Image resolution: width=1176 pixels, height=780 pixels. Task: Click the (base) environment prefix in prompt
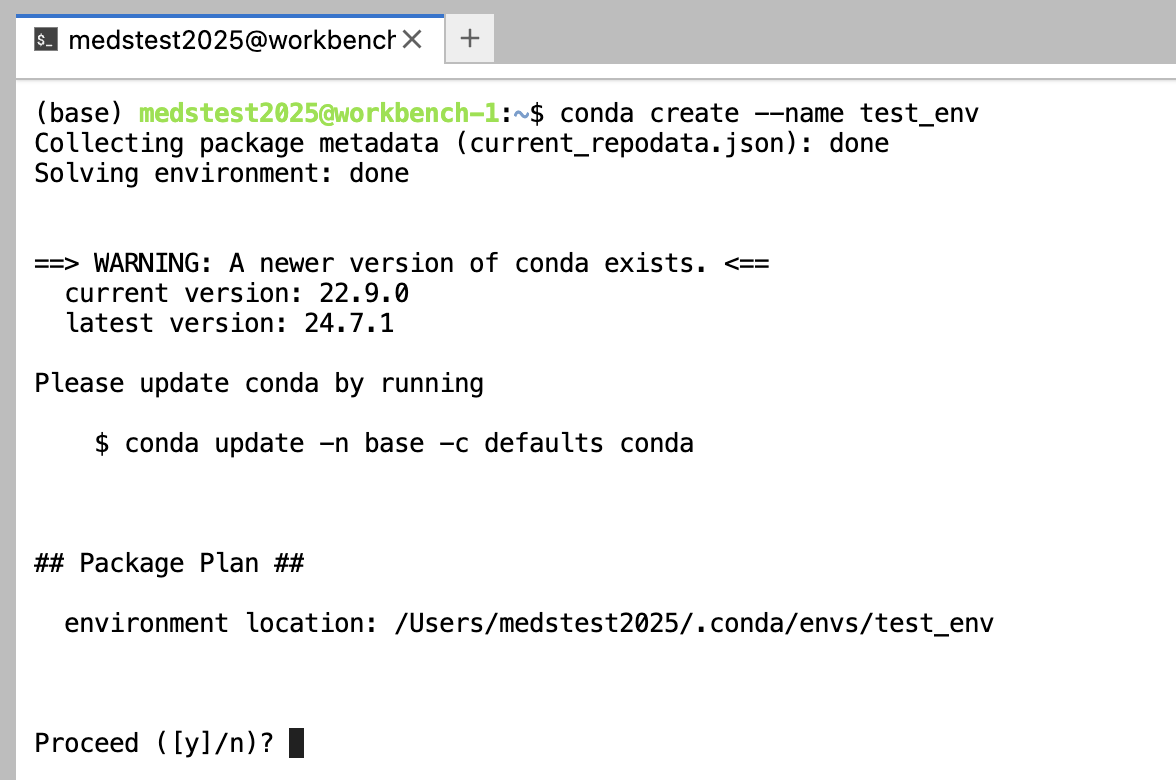click(x=79, y=113)
